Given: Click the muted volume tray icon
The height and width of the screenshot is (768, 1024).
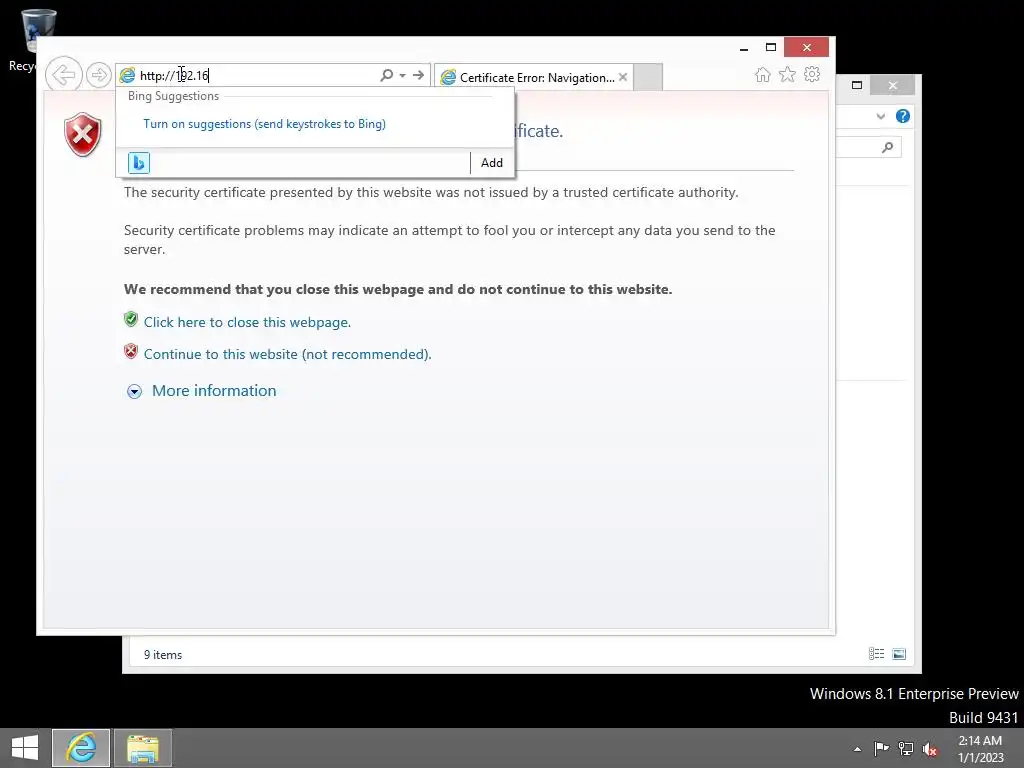Looking at the screenshot, I should pos(929,749).
